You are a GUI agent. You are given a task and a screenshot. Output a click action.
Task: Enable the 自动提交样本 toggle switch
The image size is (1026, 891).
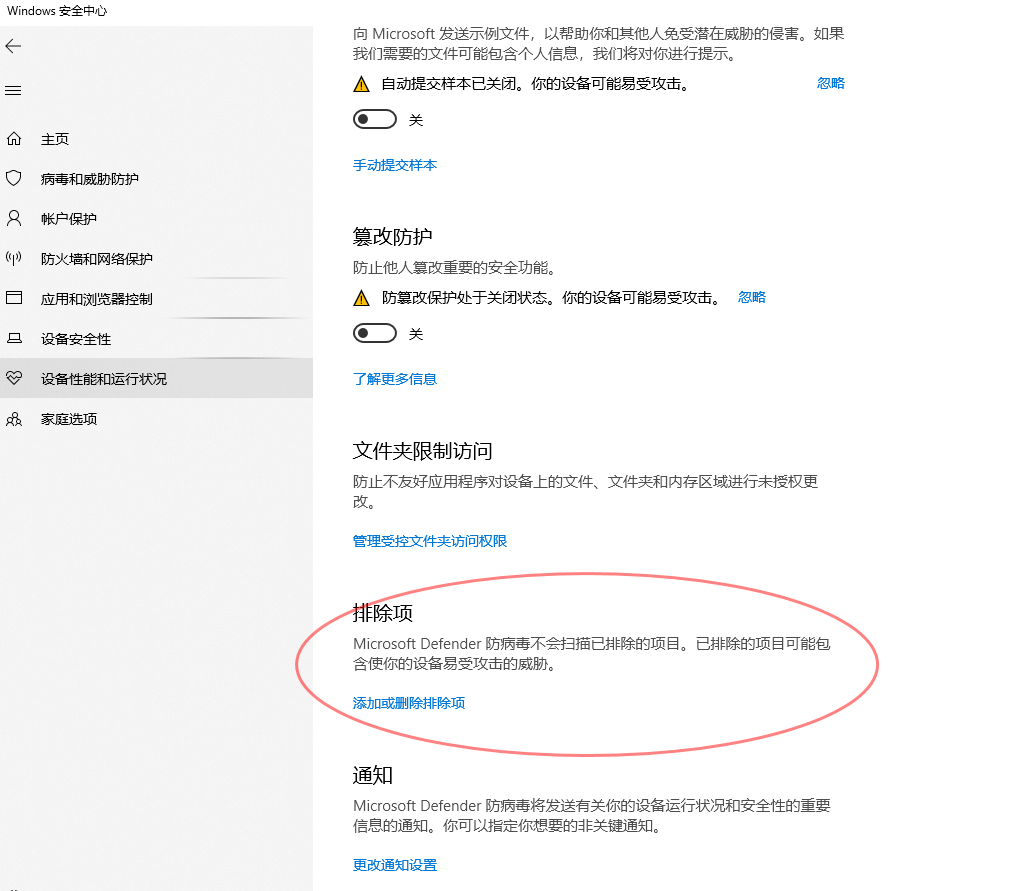pos(374,119)
